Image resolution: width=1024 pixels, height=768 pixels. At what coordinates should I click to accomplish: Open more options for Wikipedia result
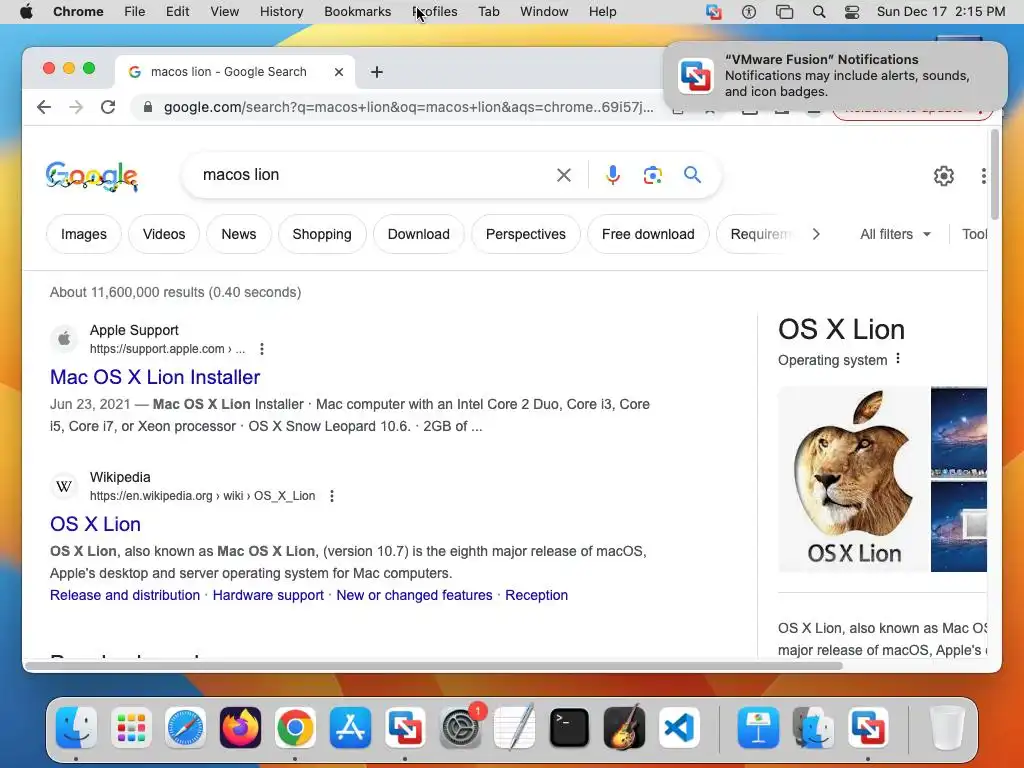[332, 496]
